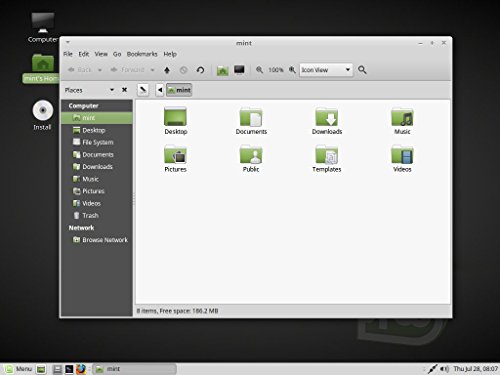Open the Places sidebar dropdown
Image resolution: width=500 pixels, height=375 pixels.
[x=112, y=90]
